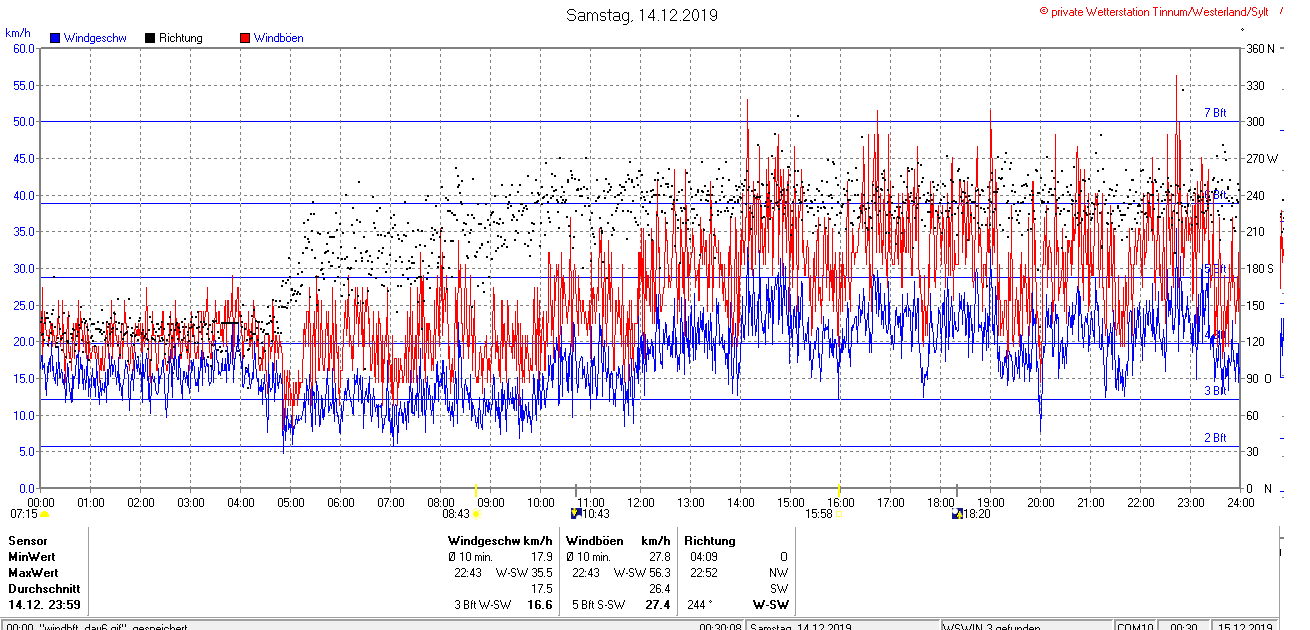Click the 5 Bft S-SW gust reading
Viewport: 1310px width, 630px height.
(601, 605)
